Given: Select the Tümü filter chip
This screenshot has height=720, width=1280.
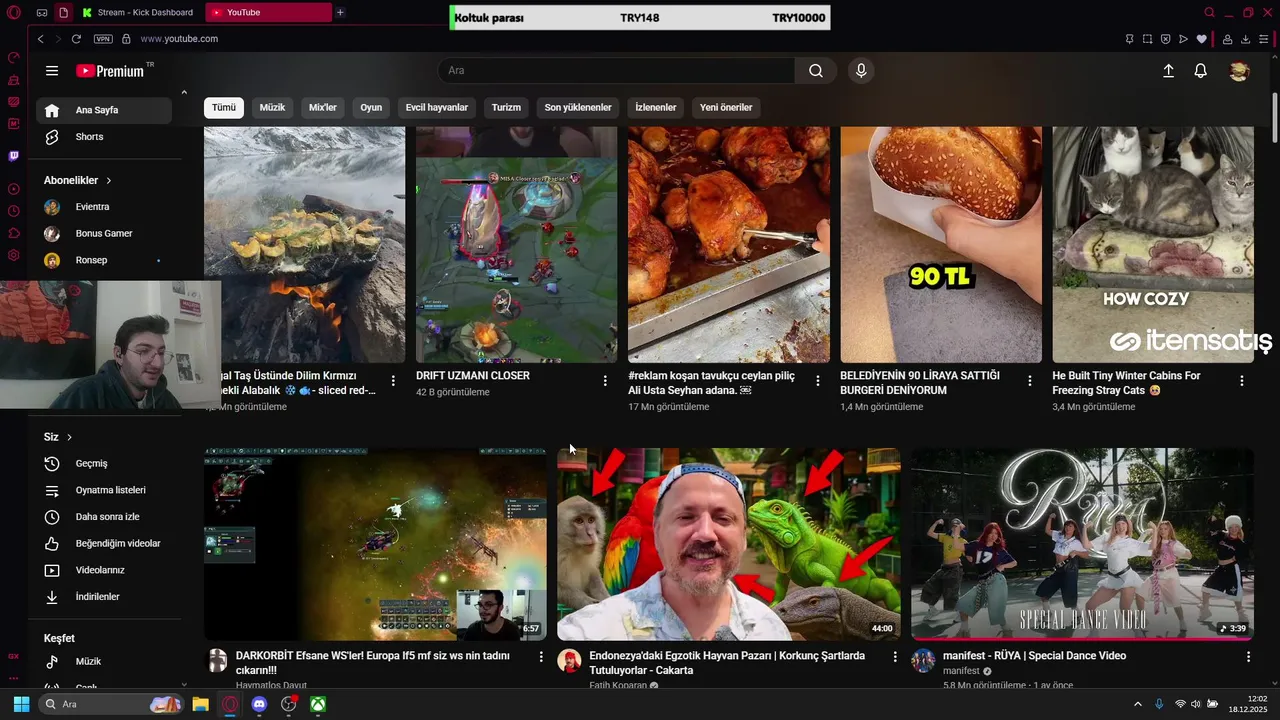Looking at the screenshot, I should tap(224, 107).
